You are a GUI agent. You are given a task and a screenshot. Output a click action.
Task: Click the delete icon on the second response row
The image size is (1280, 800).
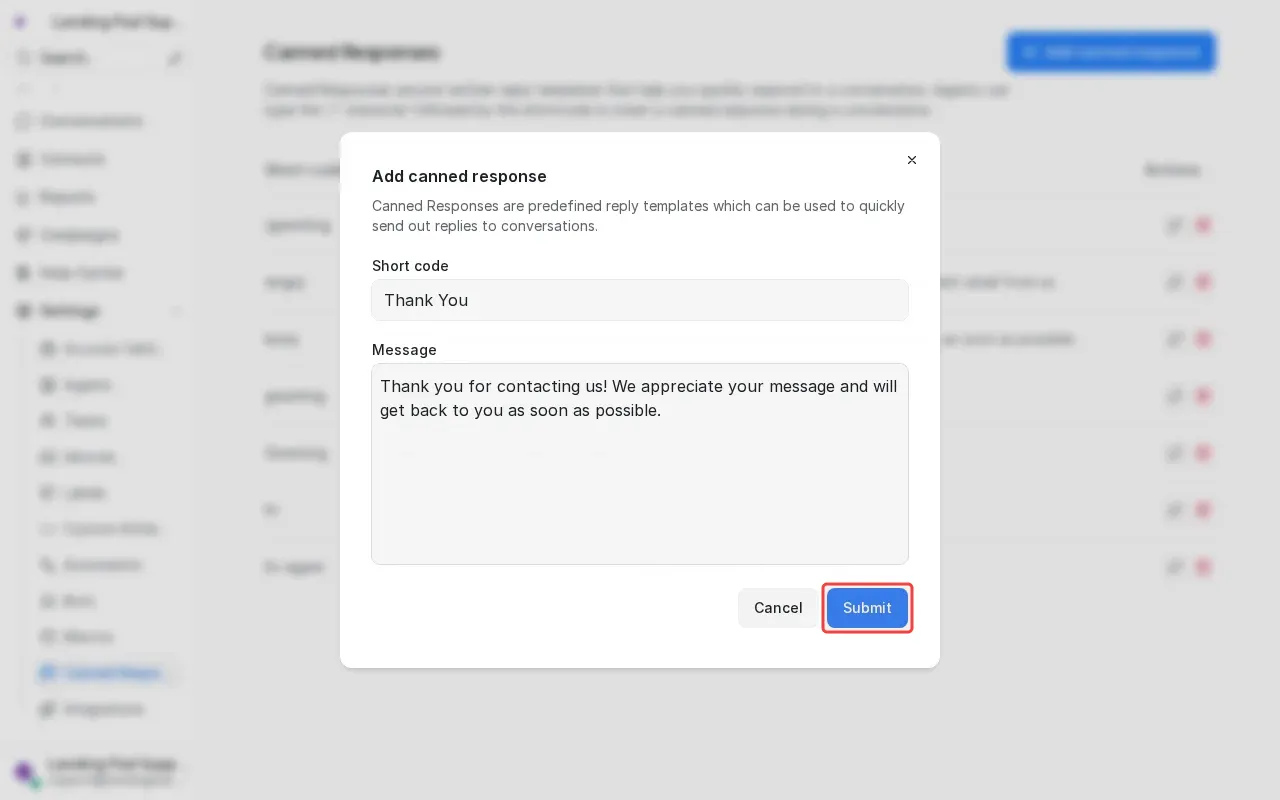[x=1203, y=282]
